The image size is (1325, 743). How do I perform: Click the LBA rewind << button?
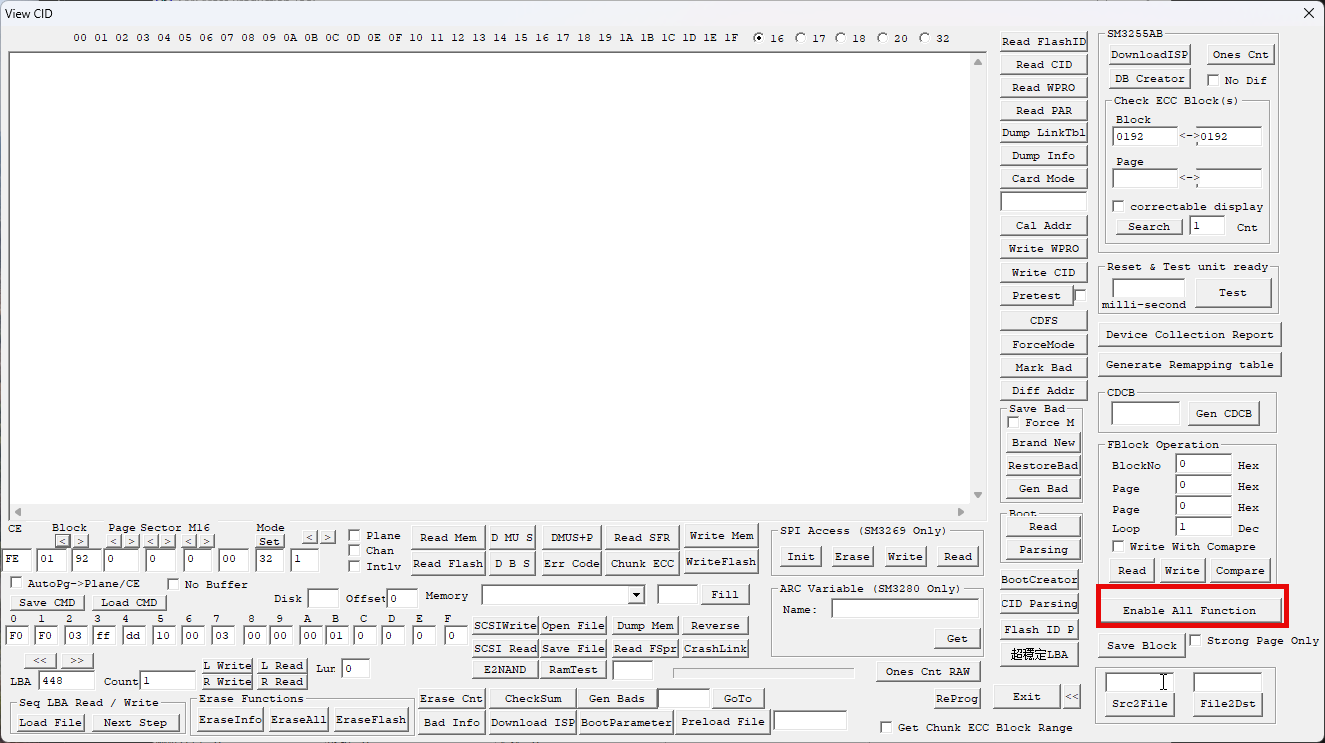pos(39,660)
